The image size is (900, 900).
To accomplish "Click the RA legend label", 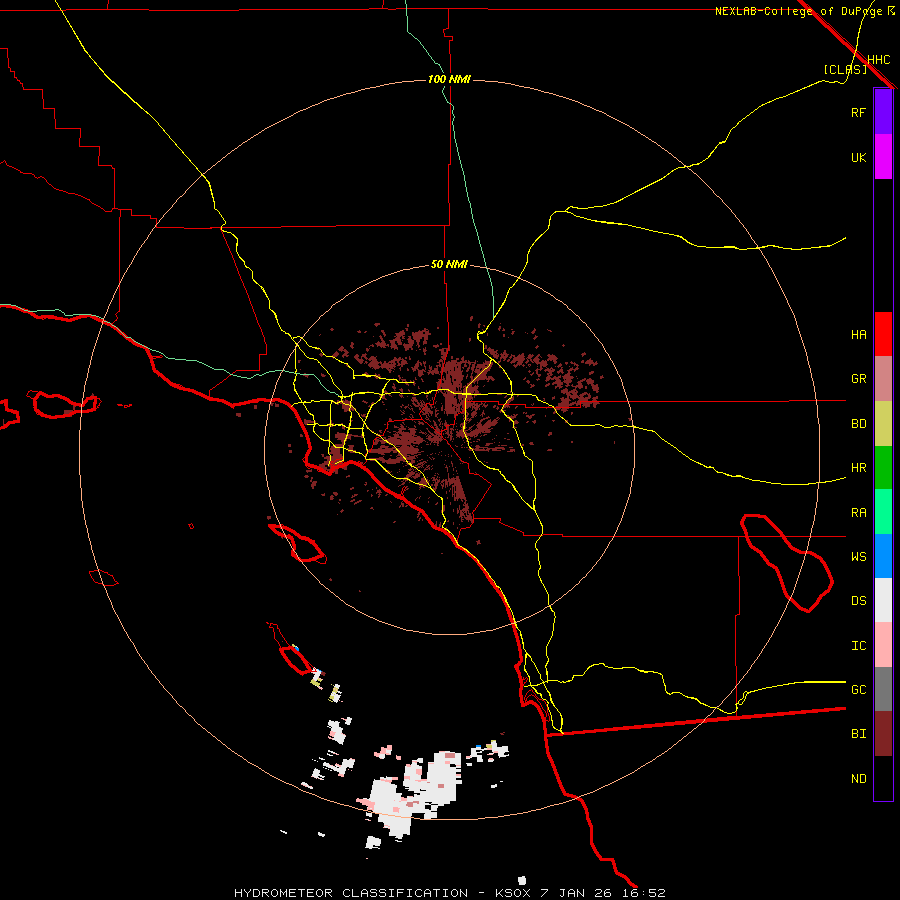I will coord(858,512).
